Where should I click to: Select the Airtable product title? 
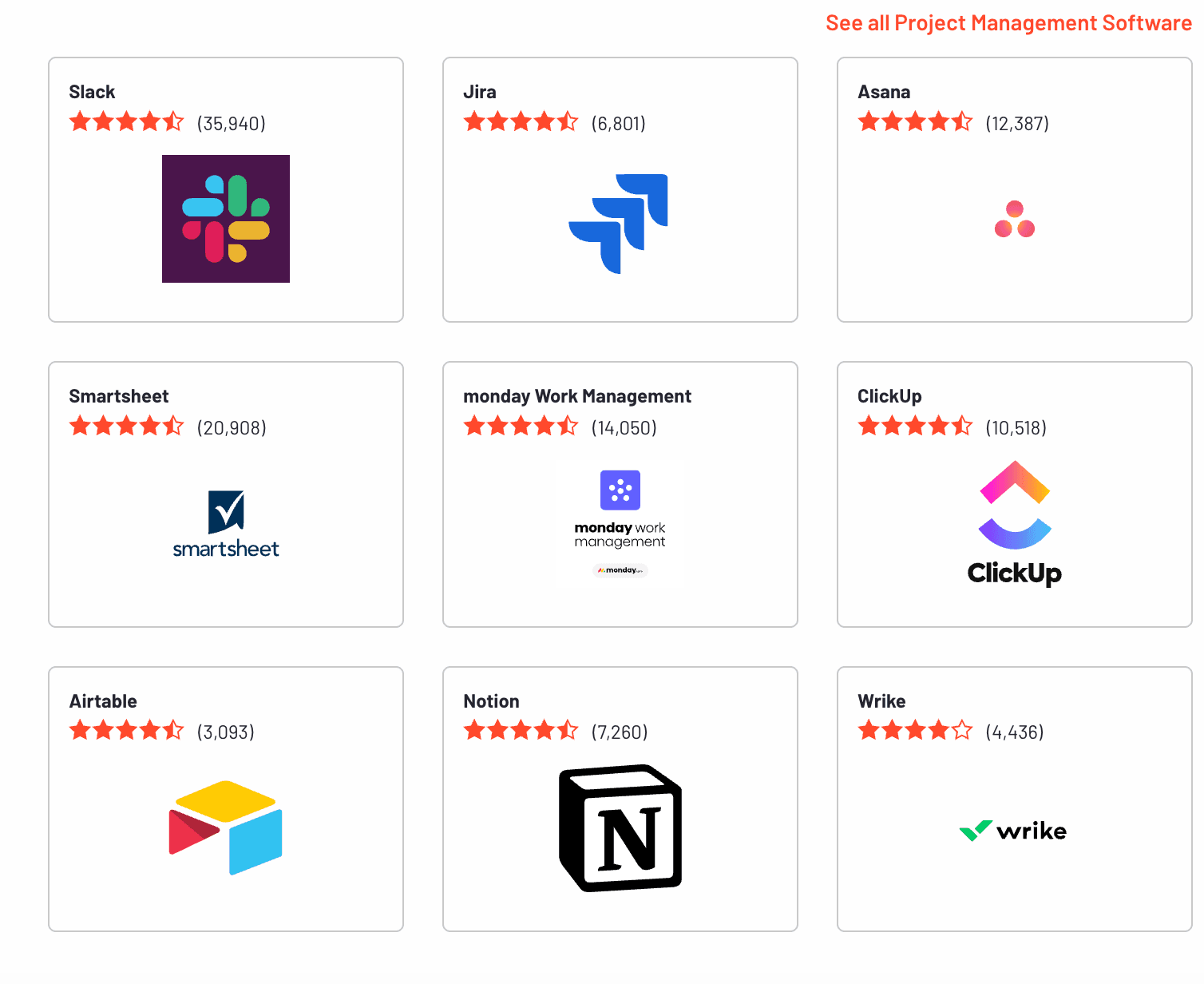103,701
